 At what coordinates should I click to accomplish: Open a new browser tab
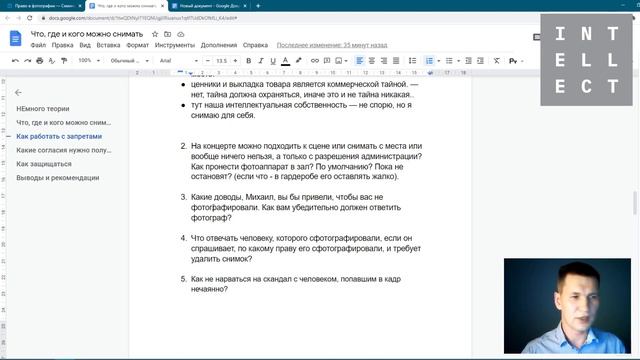(258, 6)
